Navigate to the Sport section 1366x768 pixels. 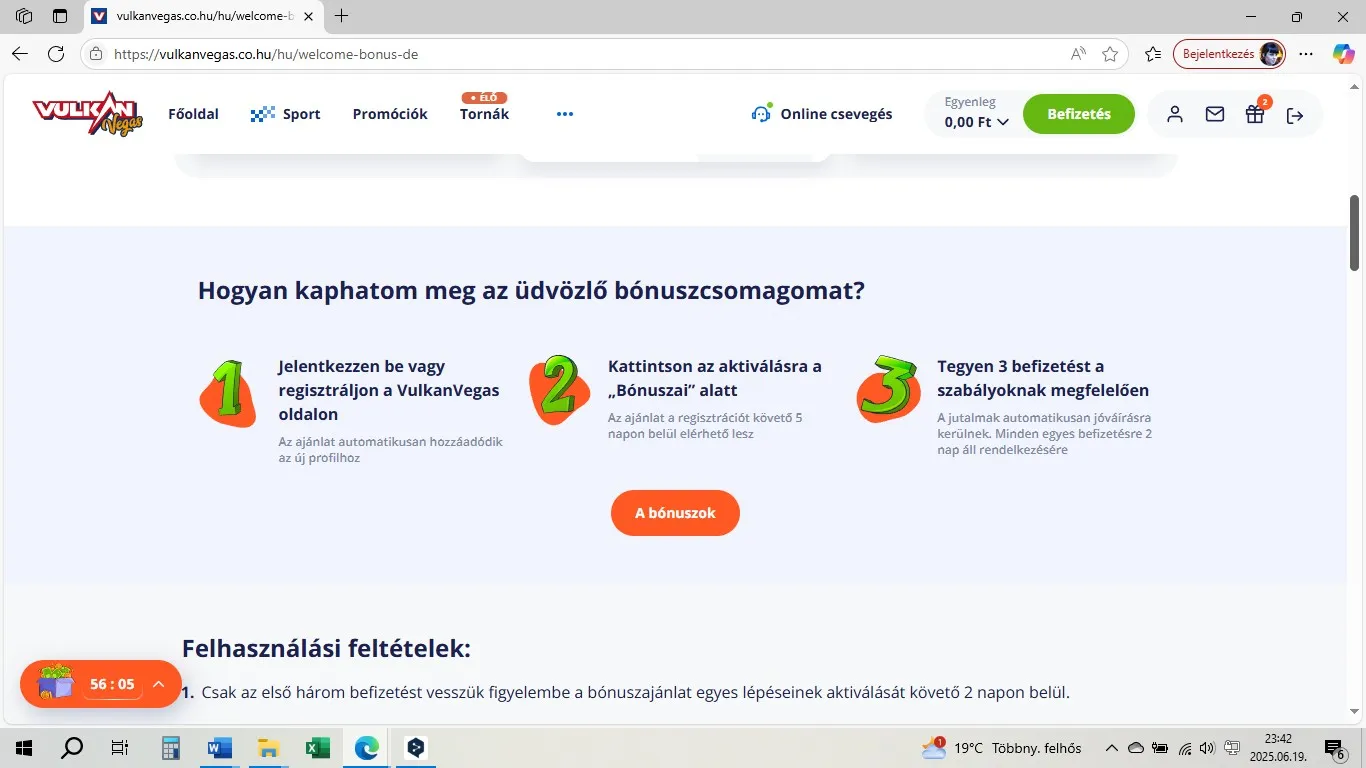tap(286, 114)
